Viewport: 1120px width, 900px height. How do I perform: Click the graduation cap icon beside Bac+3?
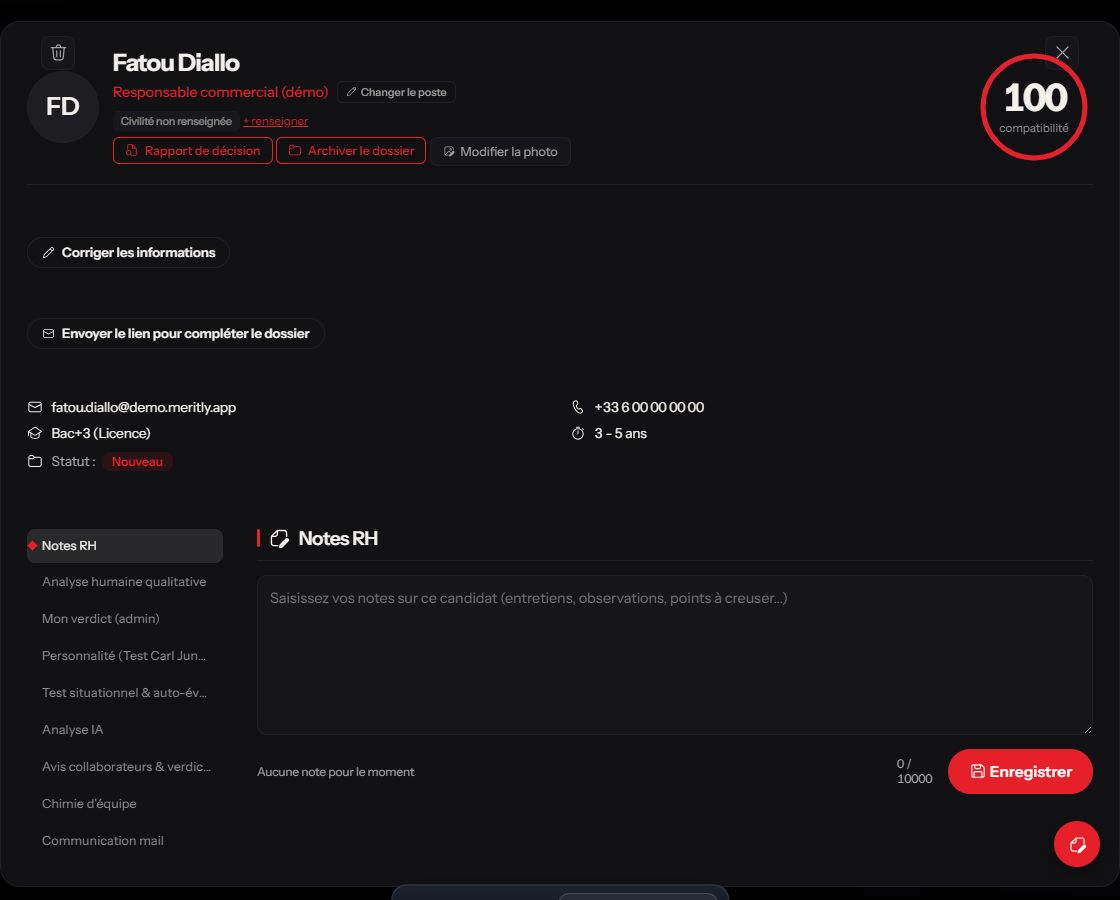(35, 434)
